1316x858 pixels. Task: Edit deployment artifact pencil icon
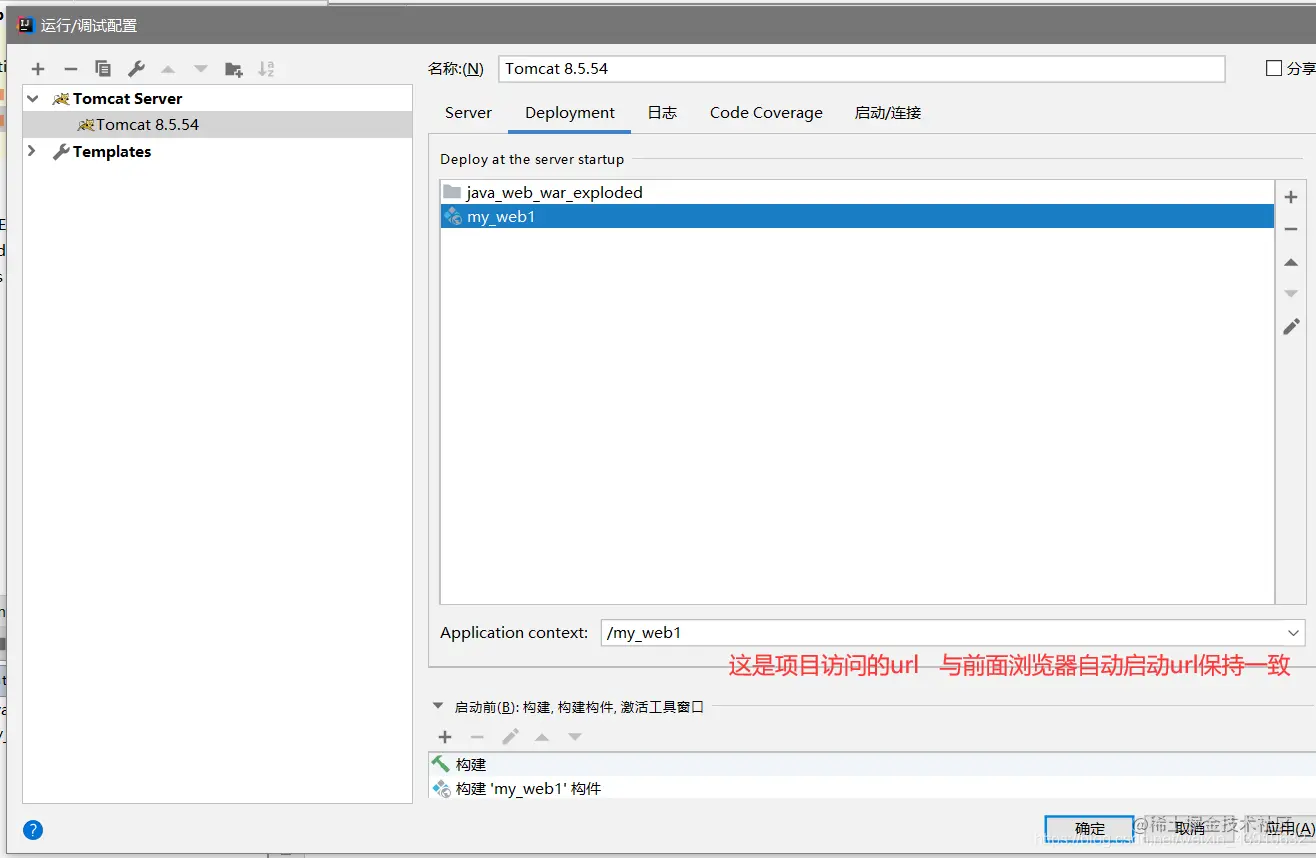coord(1291,326)
